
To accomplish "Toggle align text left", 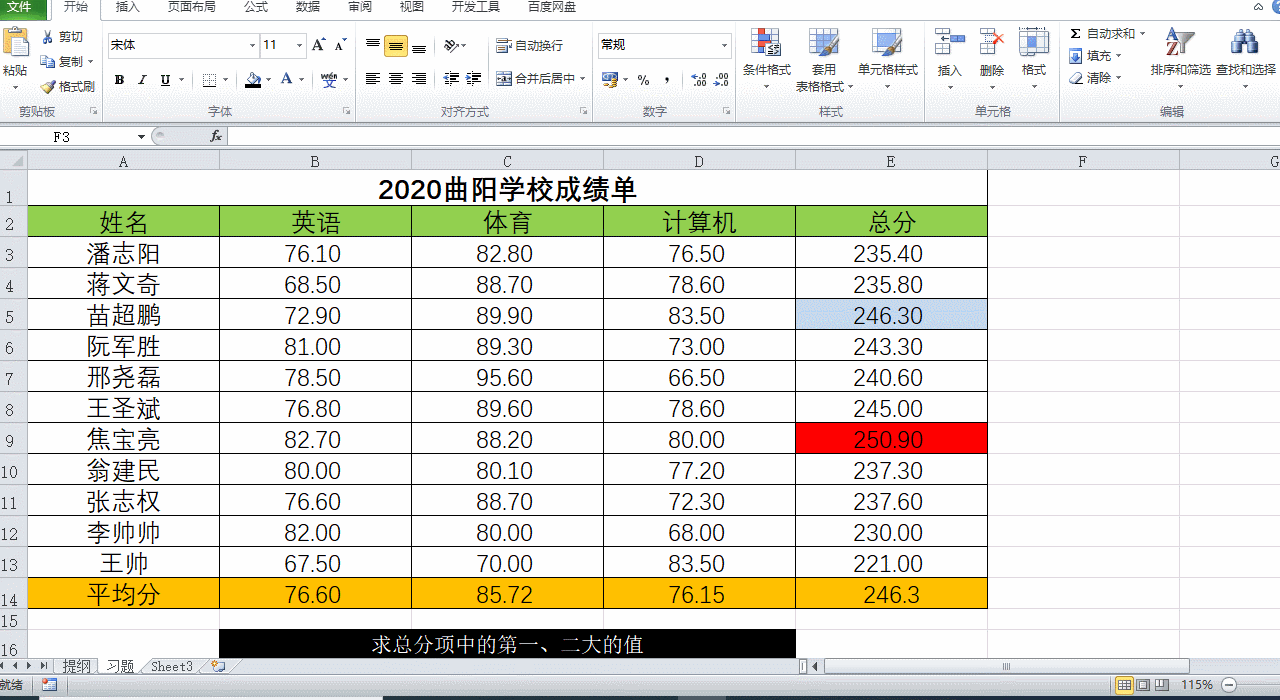I will [x=373, y=78].
